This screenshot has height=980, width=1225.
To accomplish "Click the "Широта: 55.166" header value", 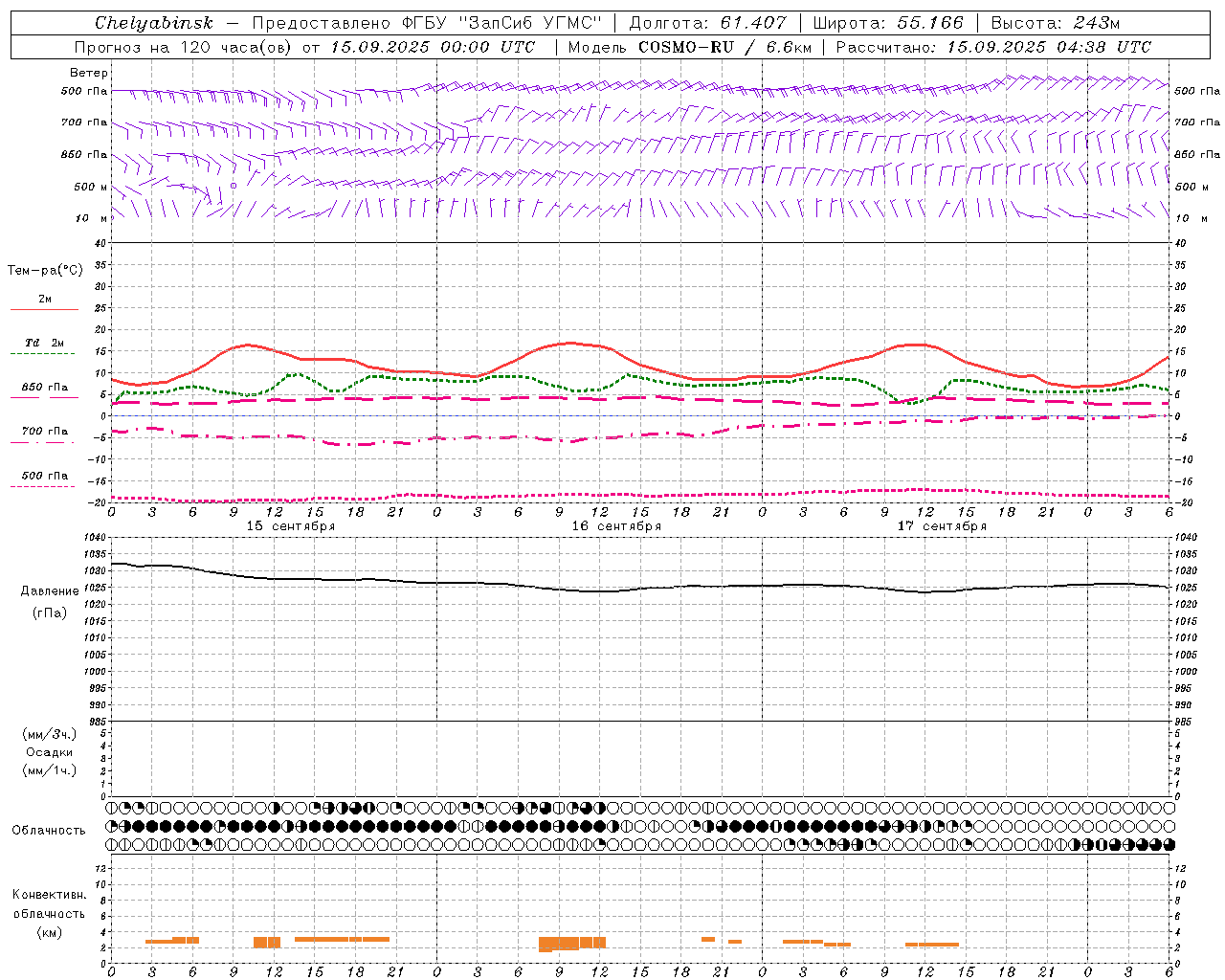I will pos(888,23).
